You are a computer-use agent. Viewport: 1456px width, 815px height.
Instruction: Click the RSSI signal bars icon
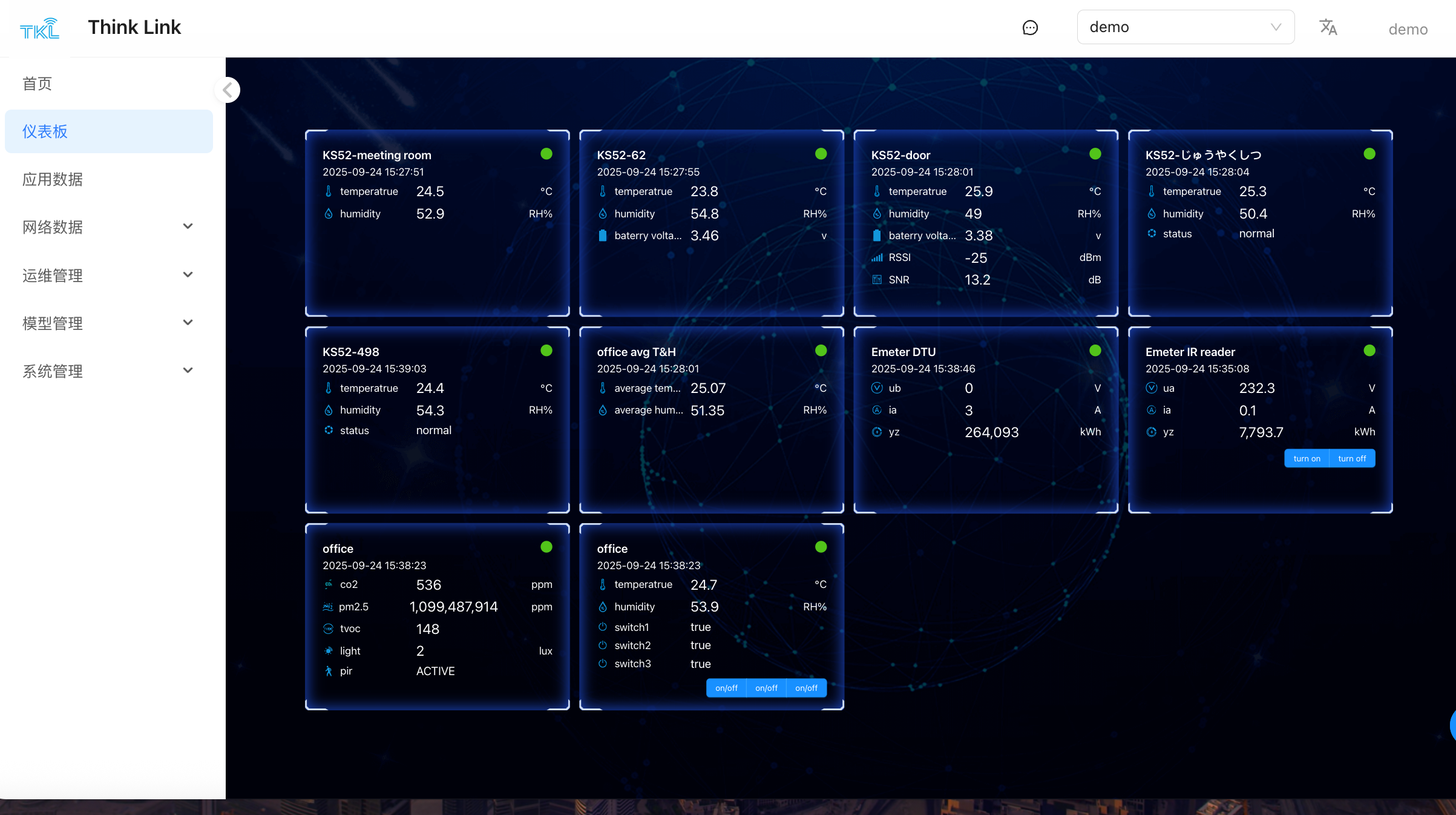[x=877, y=258]
